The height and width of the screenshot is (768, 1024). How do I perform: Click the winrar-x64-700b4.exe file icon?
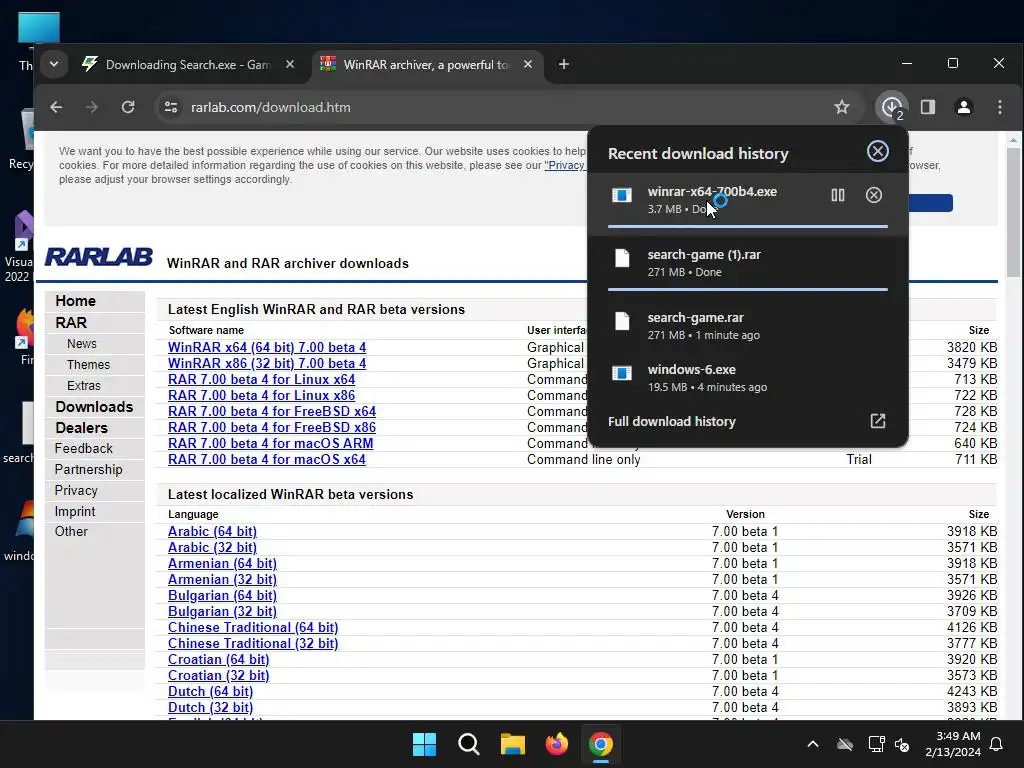[x=622, y=195]
